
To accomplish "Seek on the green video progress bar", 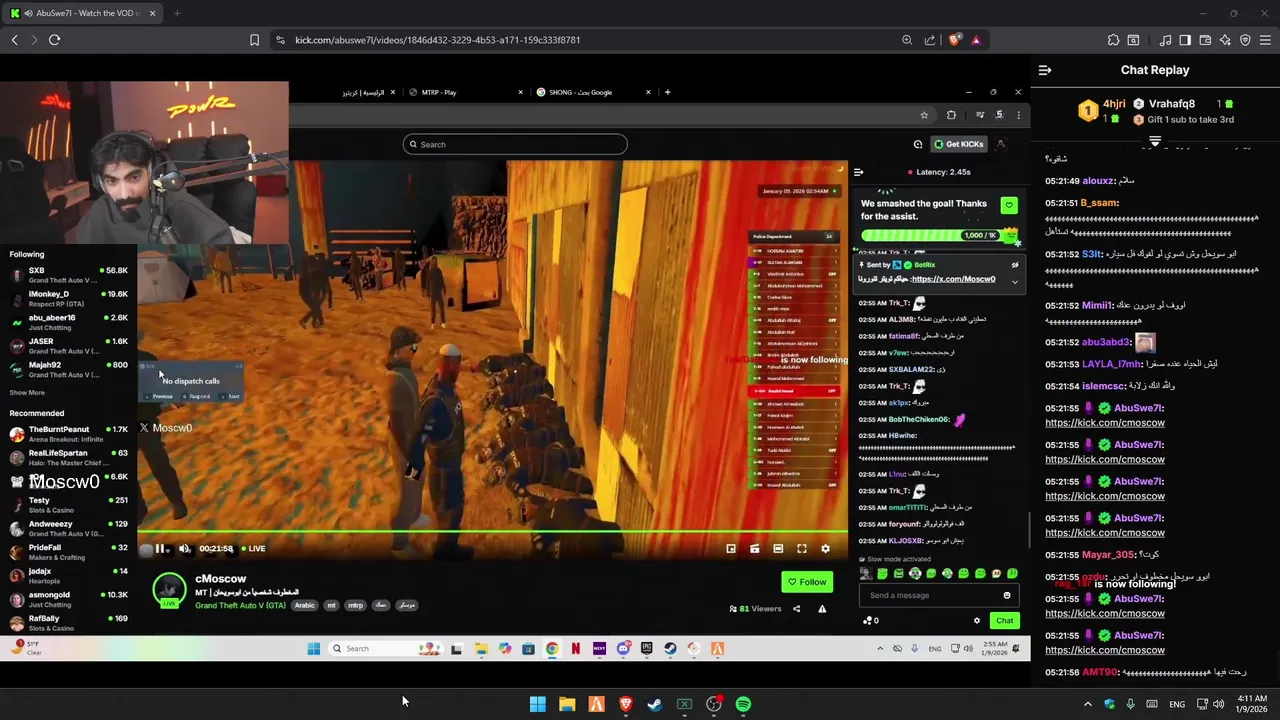I will [x=492, y=533].
